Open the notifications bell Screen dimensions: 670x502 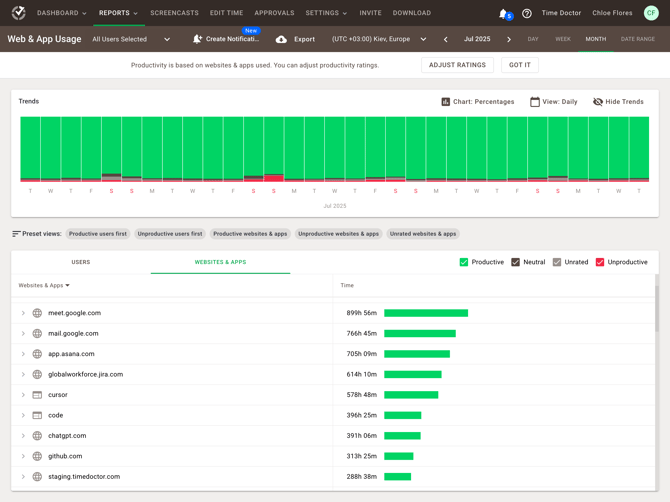(x=503, y=14)
